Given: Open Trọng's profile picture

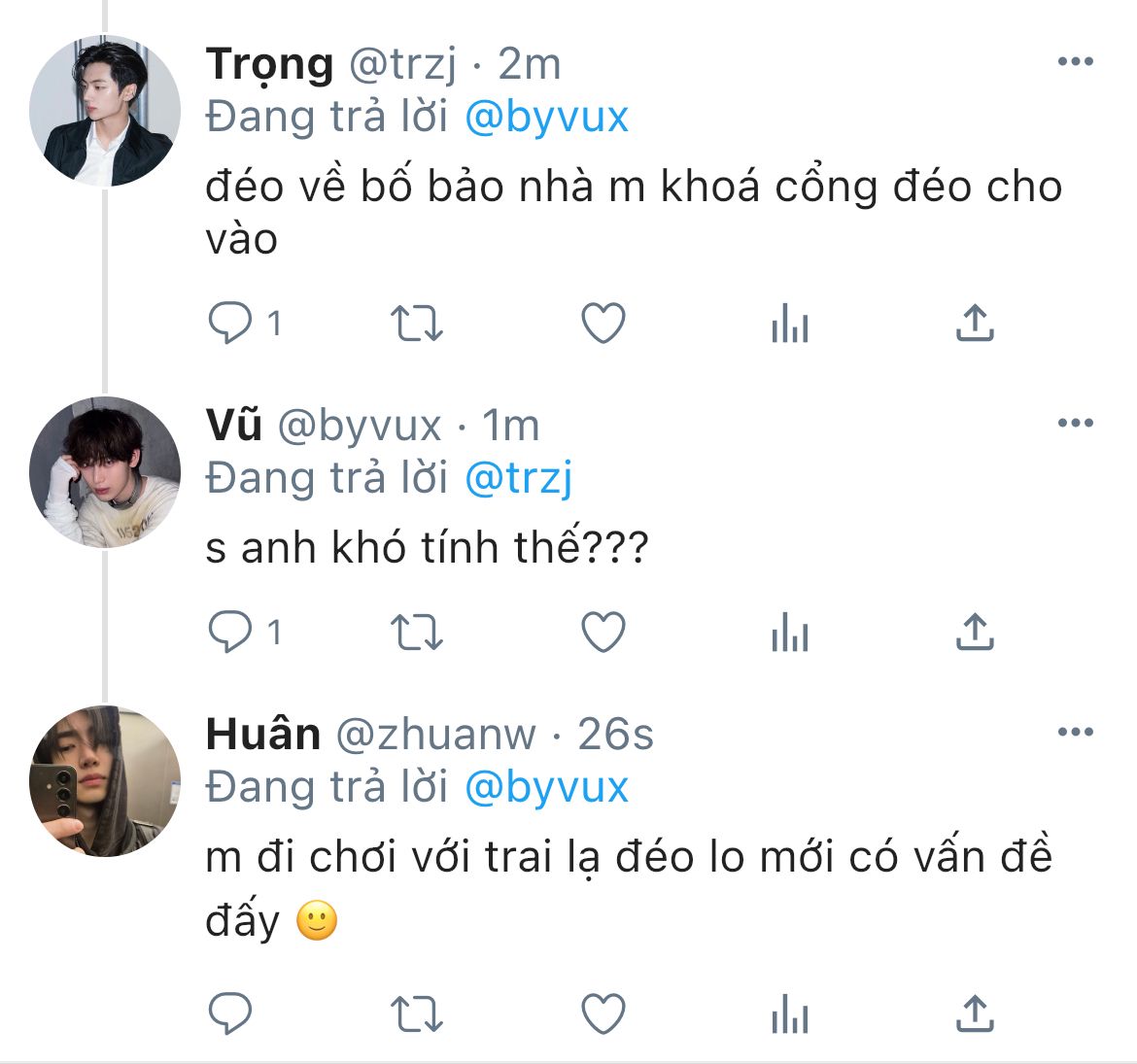Looking at the screenshot, I should click(x=105, y=111).
